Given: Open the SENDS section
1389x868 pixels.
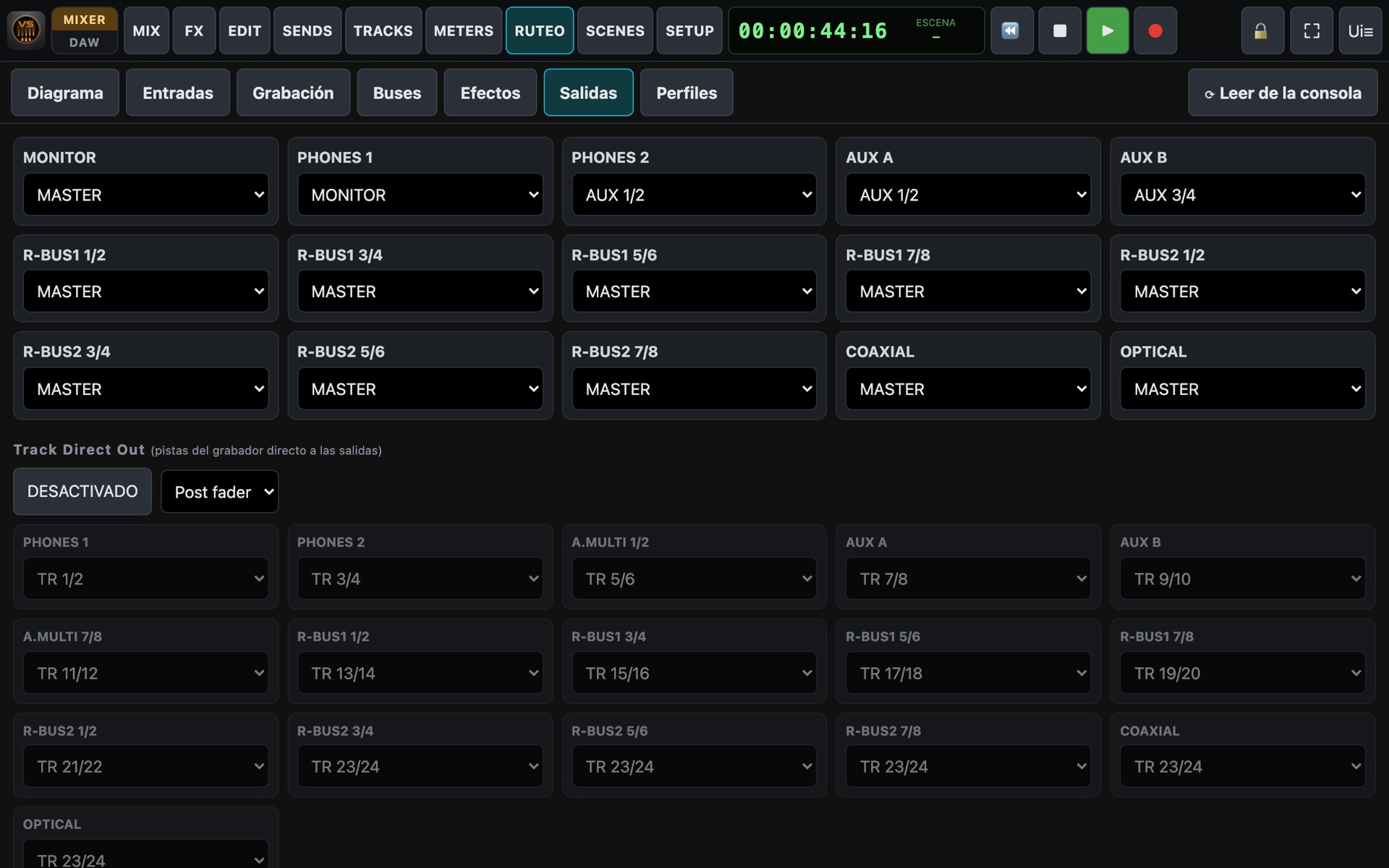Looking at the screenshot, I should 307,30.
